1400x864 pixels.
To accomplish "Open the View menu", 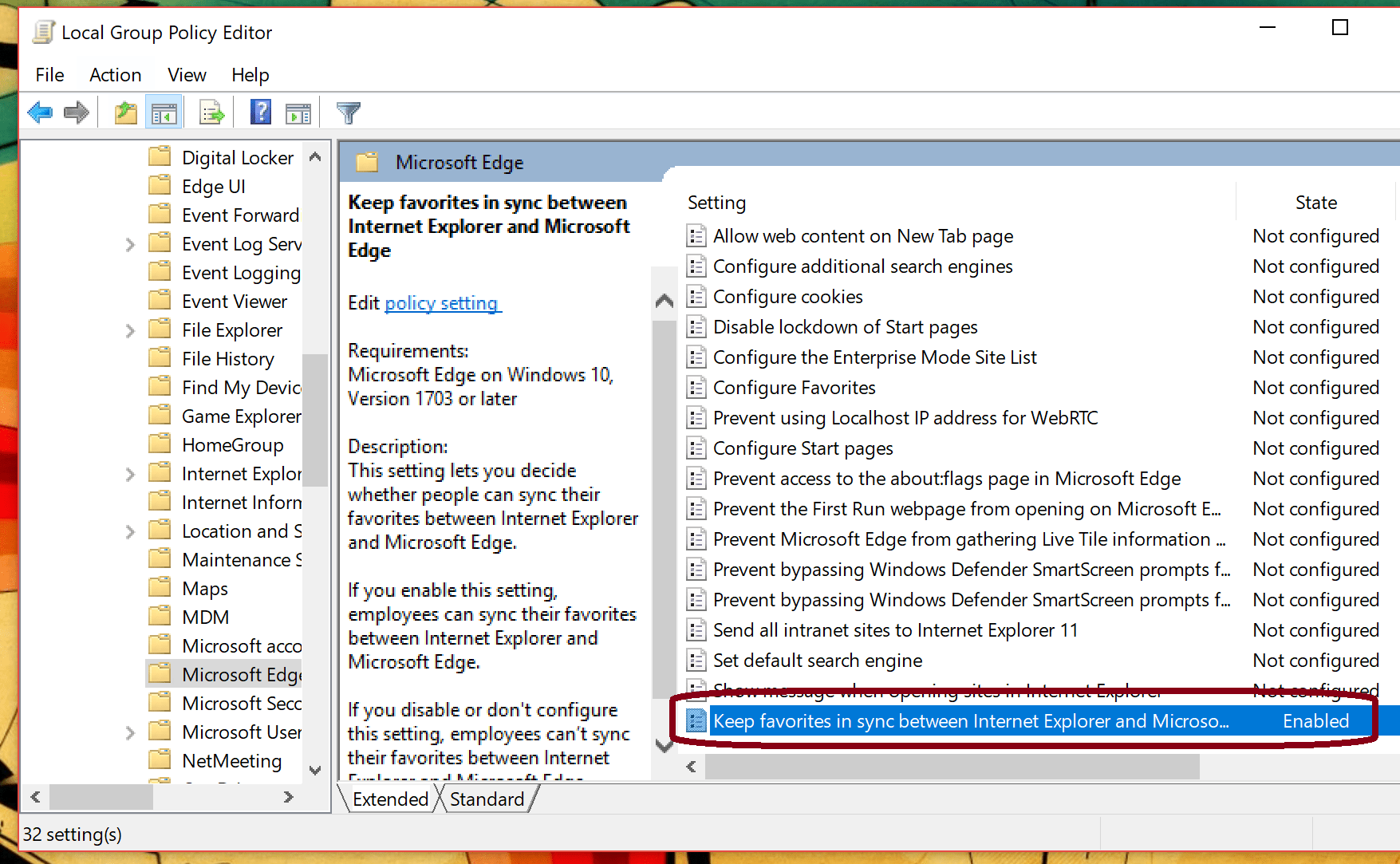I will click(187, 75).
